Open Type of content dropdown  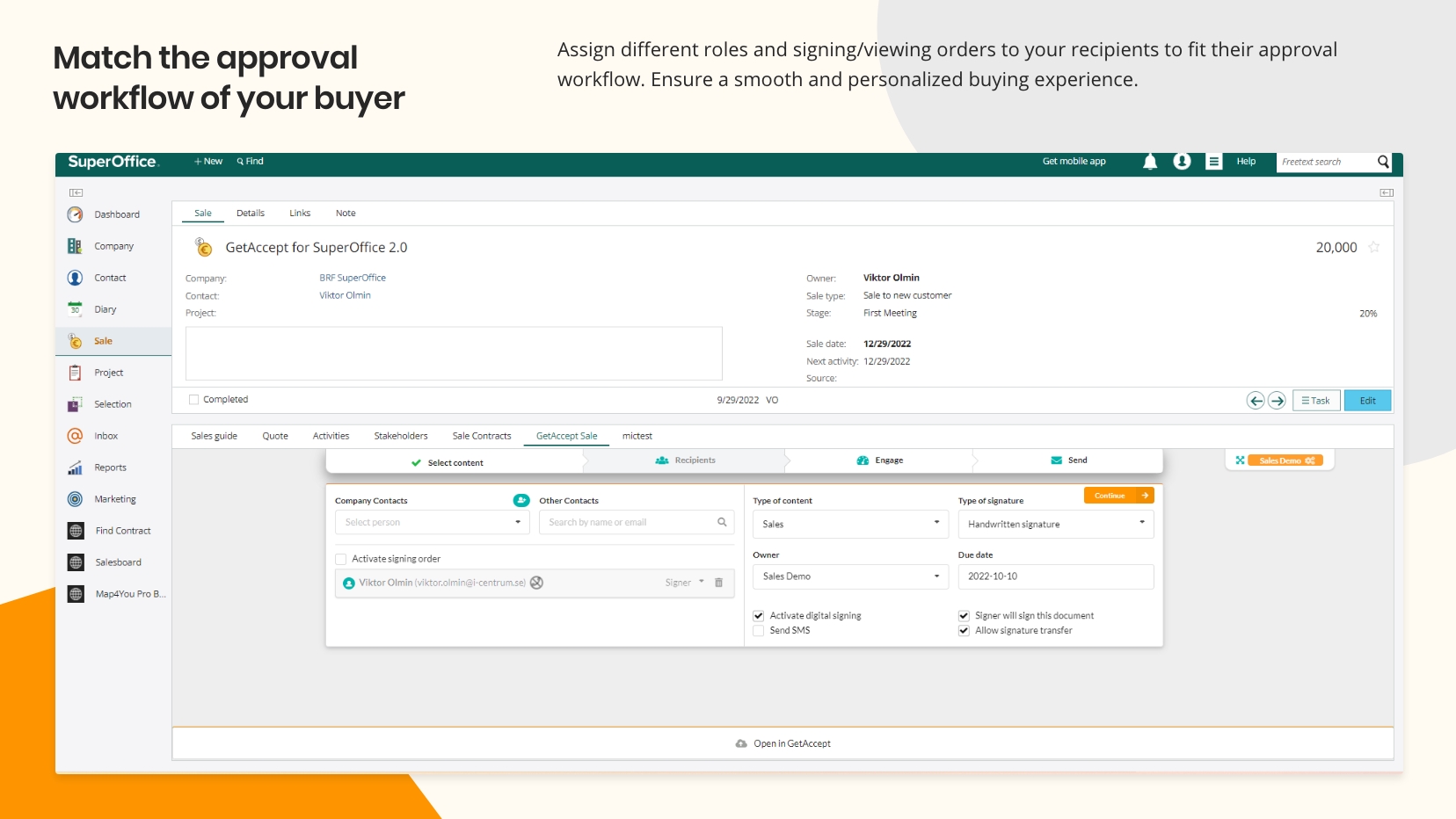pos(850,524)
